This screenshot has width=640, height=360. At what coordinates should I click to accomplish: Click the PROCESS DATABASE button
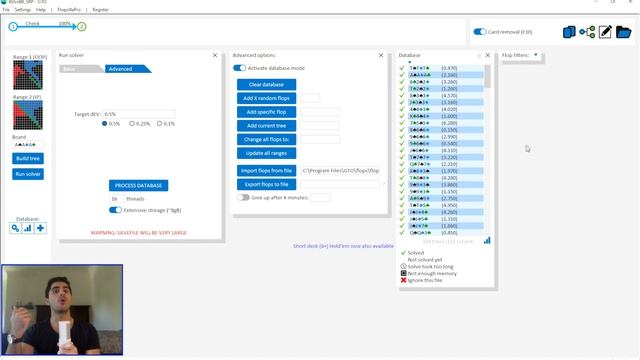pyautogui.click(x=138, y=185)
